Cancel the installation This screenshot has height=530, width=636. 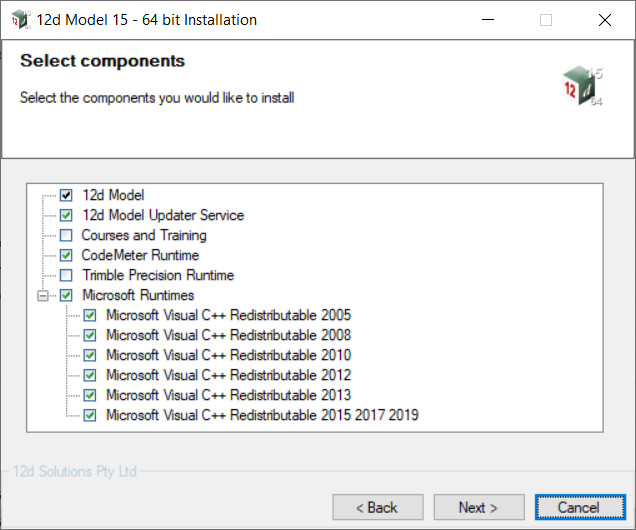click(x=580, y=507)
